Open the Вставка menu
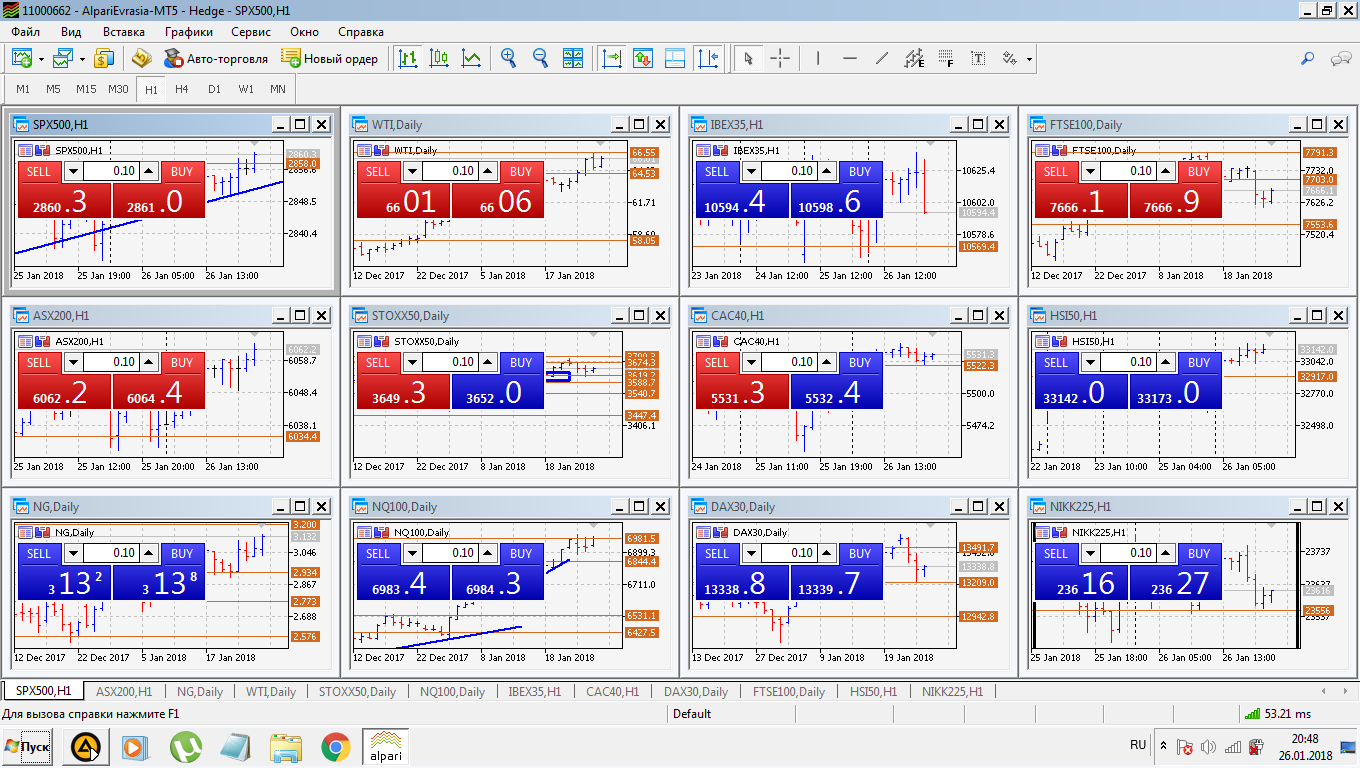Screen dimensions: 1360x768 click(x=124, y=32)
